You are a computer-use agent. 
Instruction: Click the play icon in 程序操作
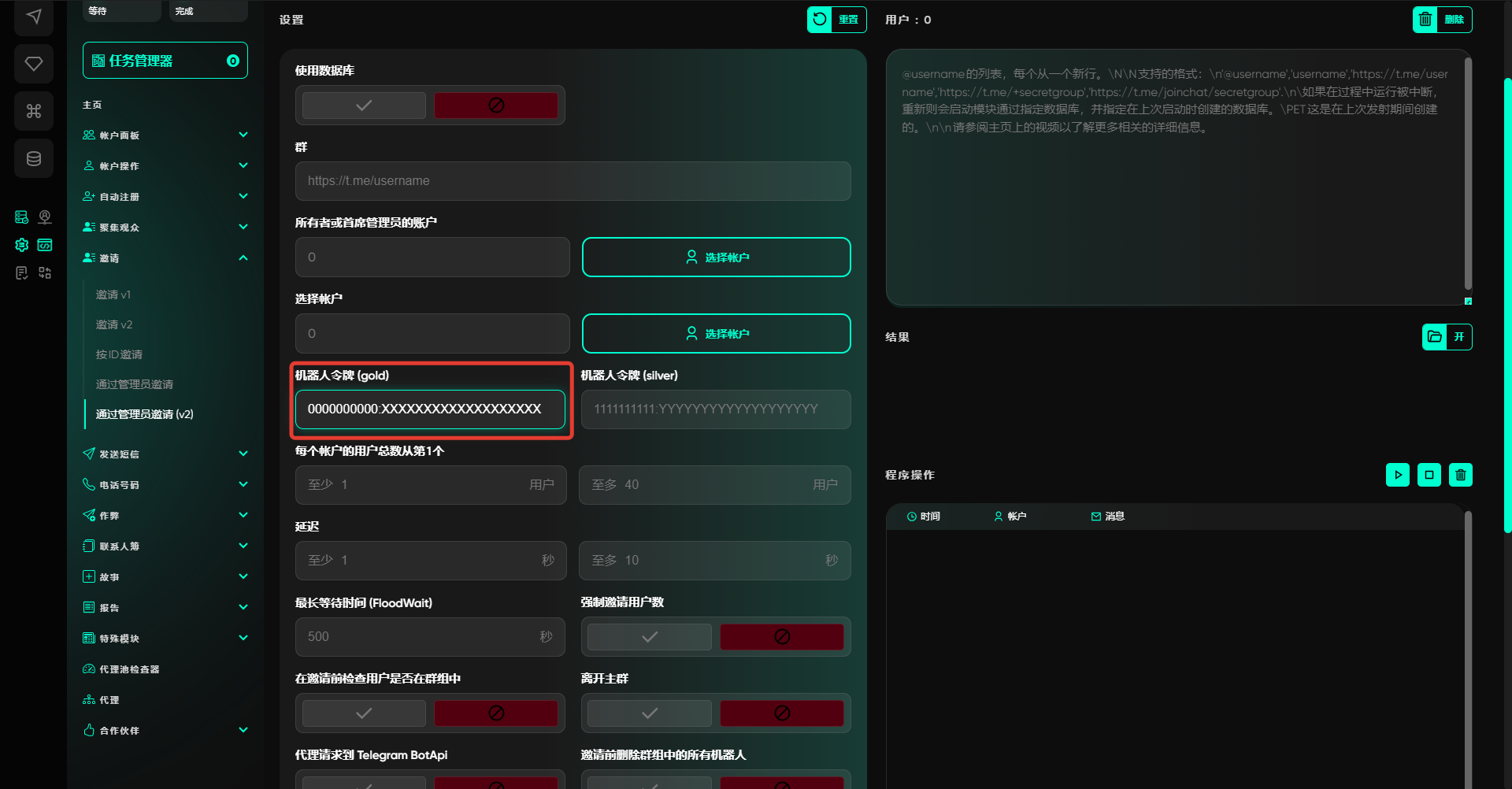tap(1398, 475)
